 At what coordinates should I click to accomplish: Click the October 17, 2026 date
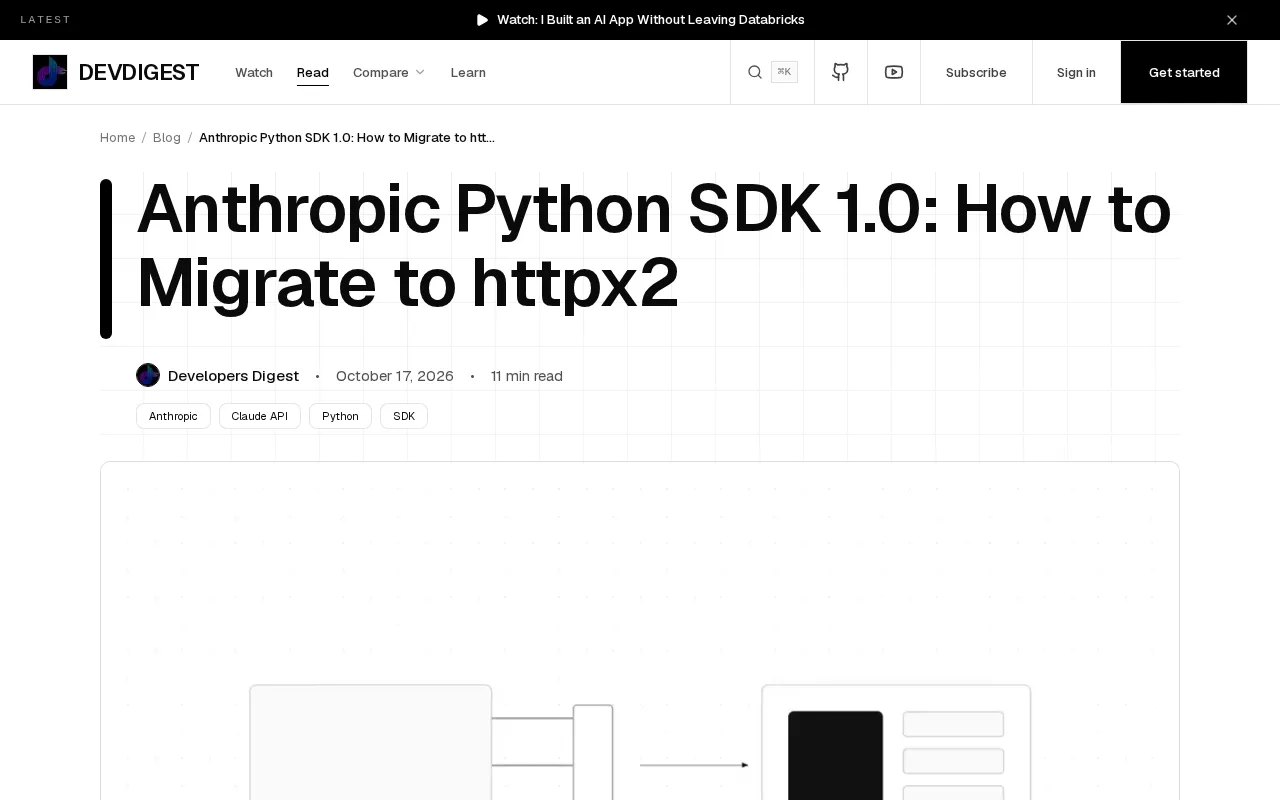(x=395, y=376)
